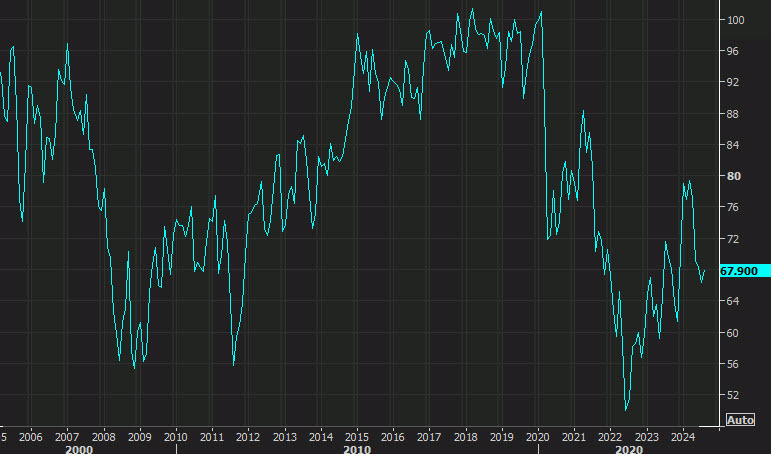Click the 2012 year label on time axis
Screen dimensions: 771x454
(248, 437)
